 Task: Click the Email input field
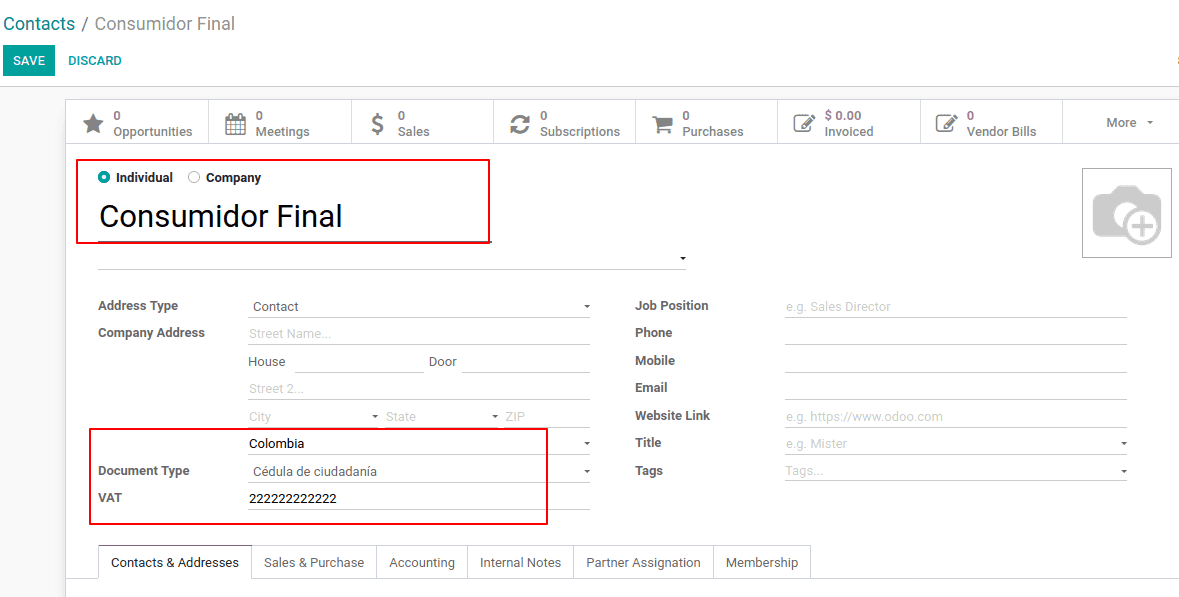[956, 389]
